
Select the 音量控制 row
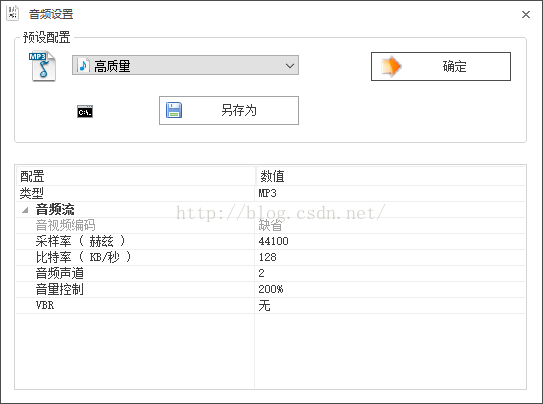(x=270, y=289)
